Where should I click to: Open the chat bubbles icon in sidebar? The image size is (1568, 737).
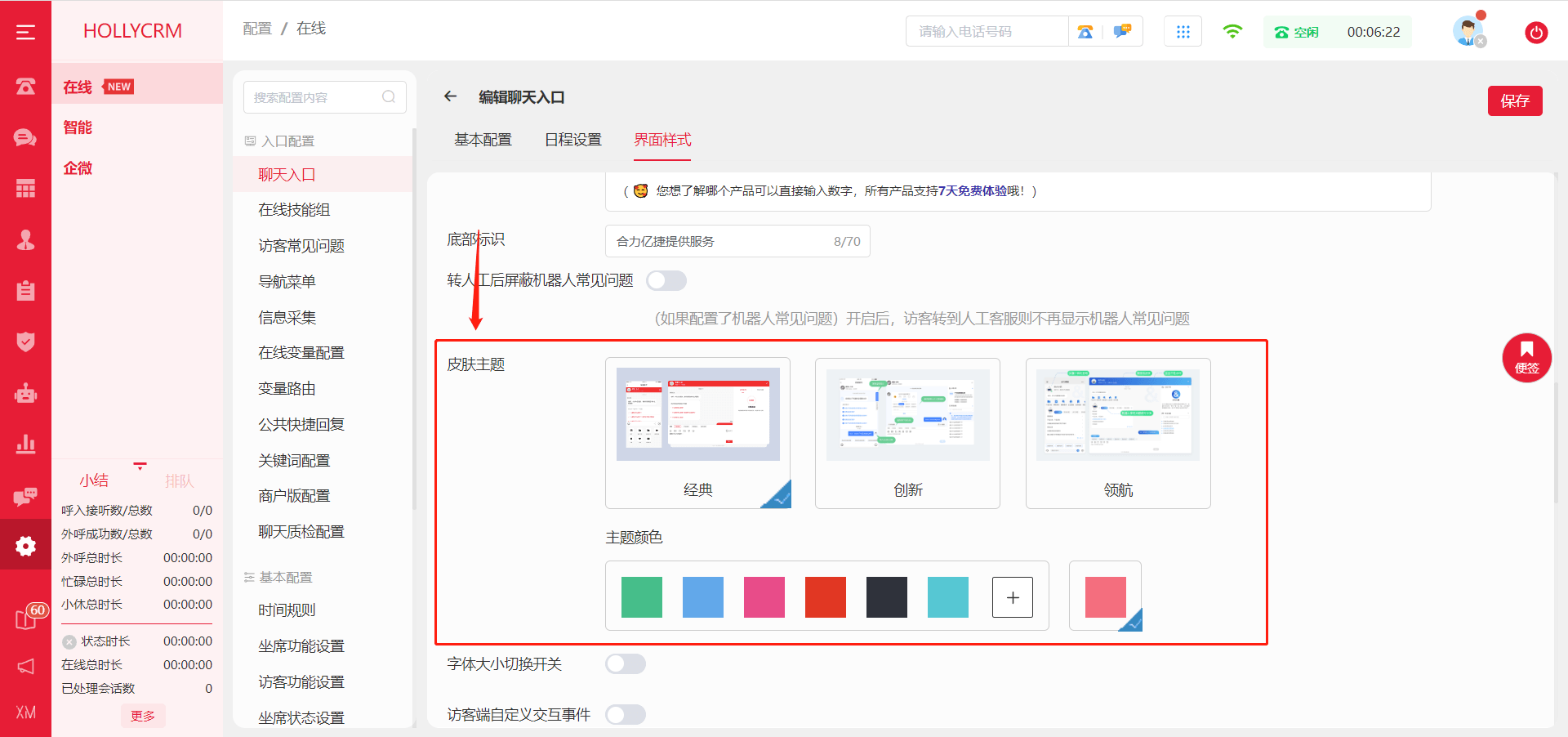pos(25,137)
